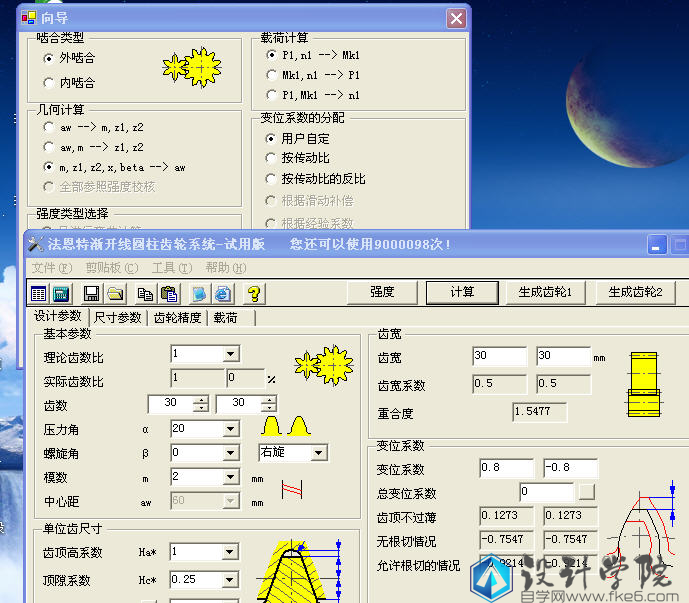Image resolution: width=689 pixels, height=603 pixels.
Task: Open the 模数 m dropdown
Action: pyautogui.click(x=230, y=478)
